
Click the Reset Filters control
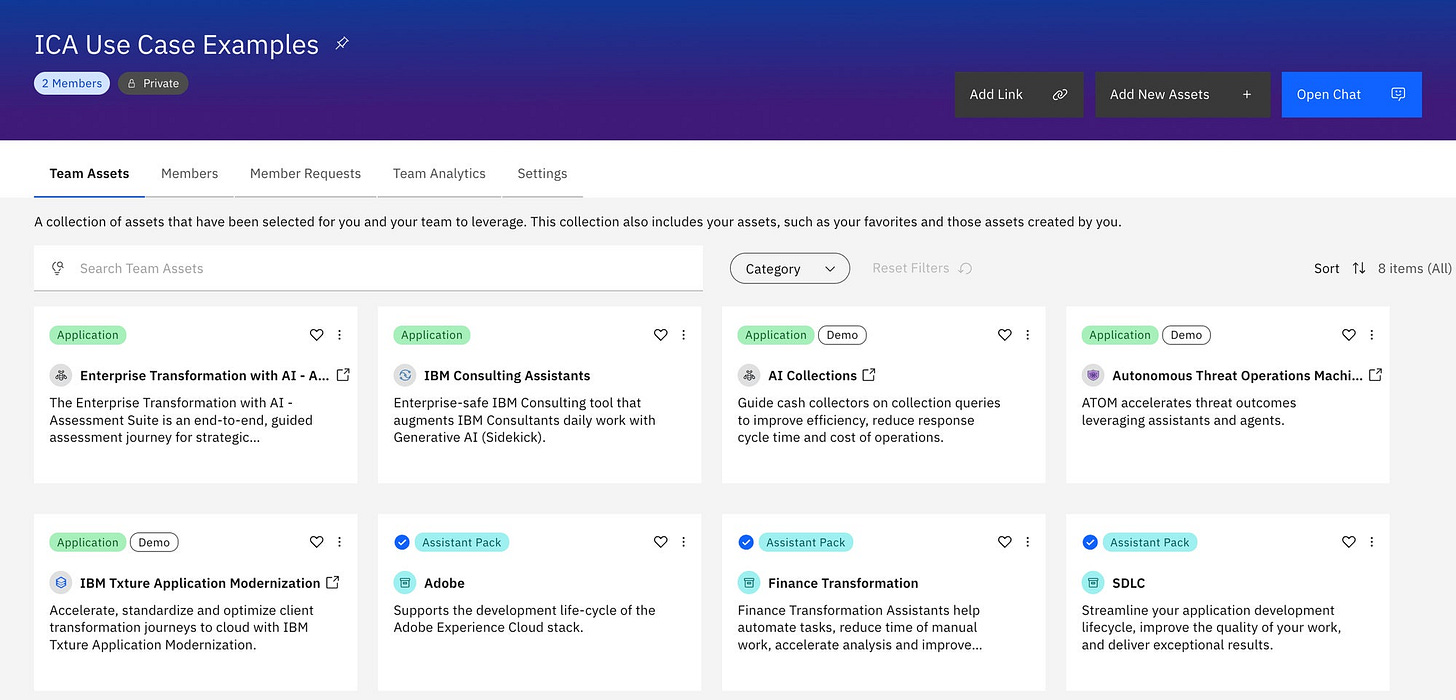[x=919, y=268]
